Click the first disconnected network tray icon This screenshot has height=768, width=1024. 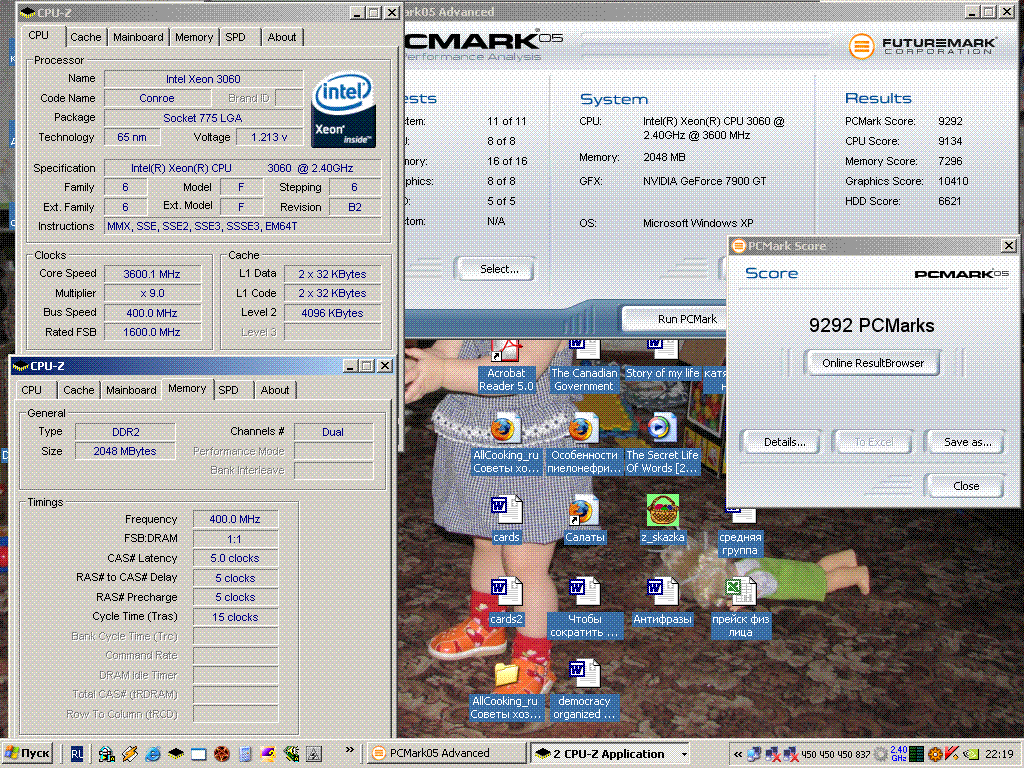tap(773, 754)
